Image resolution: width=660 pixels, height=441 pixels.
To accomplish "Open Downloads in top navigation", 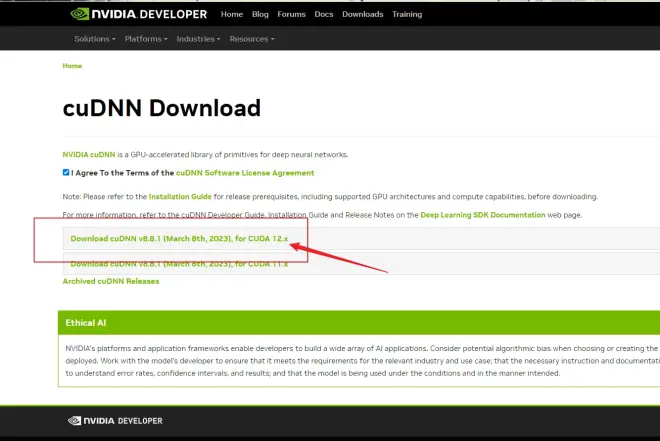I will [362, 14].
